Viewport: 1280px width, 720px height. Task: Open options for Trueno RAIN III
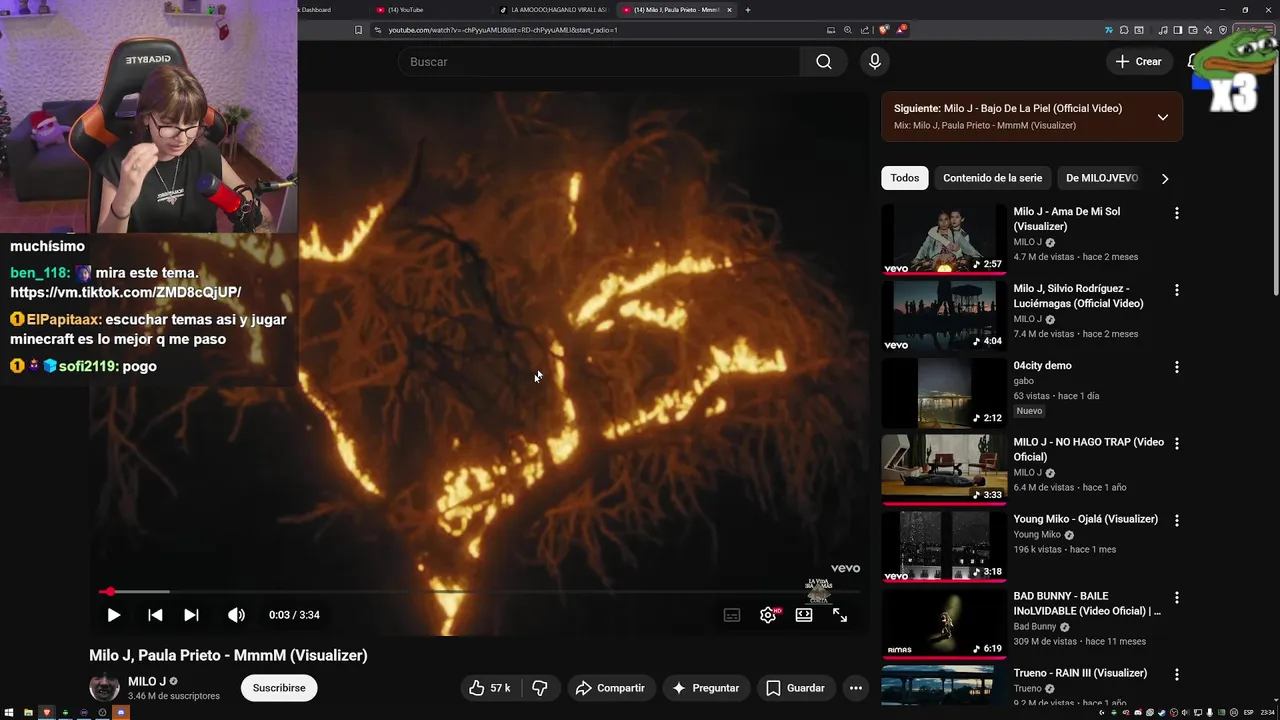[1177, 674]
